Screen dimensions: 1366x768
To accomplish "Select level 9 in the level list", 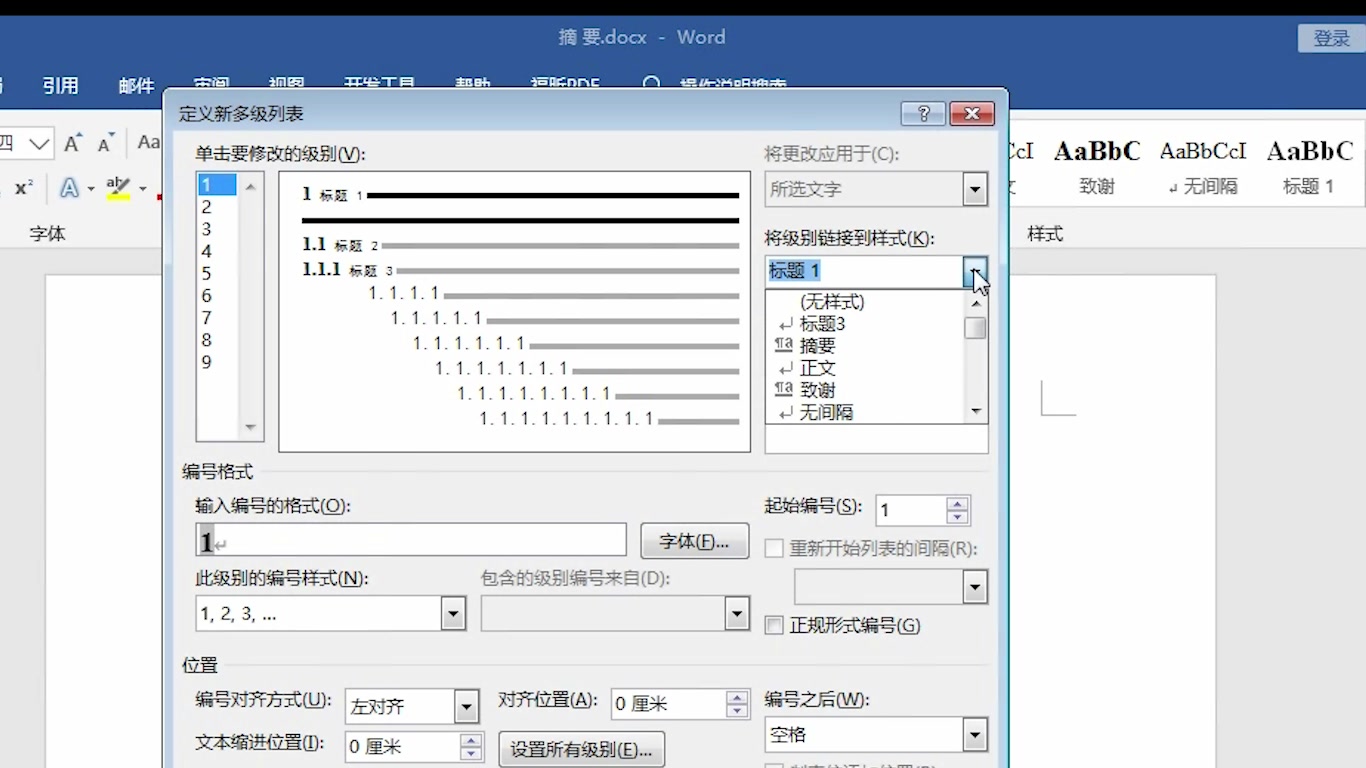I will pyautogui.click(x=217, y=362).
